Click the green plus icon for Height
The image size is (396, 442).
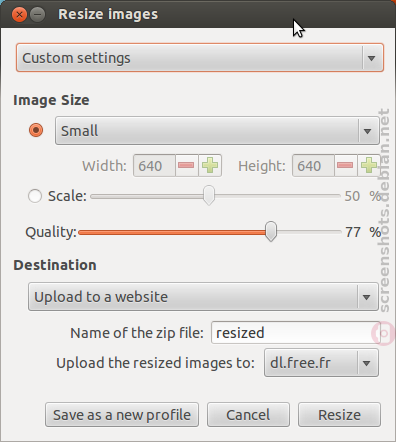coord(369,166)
